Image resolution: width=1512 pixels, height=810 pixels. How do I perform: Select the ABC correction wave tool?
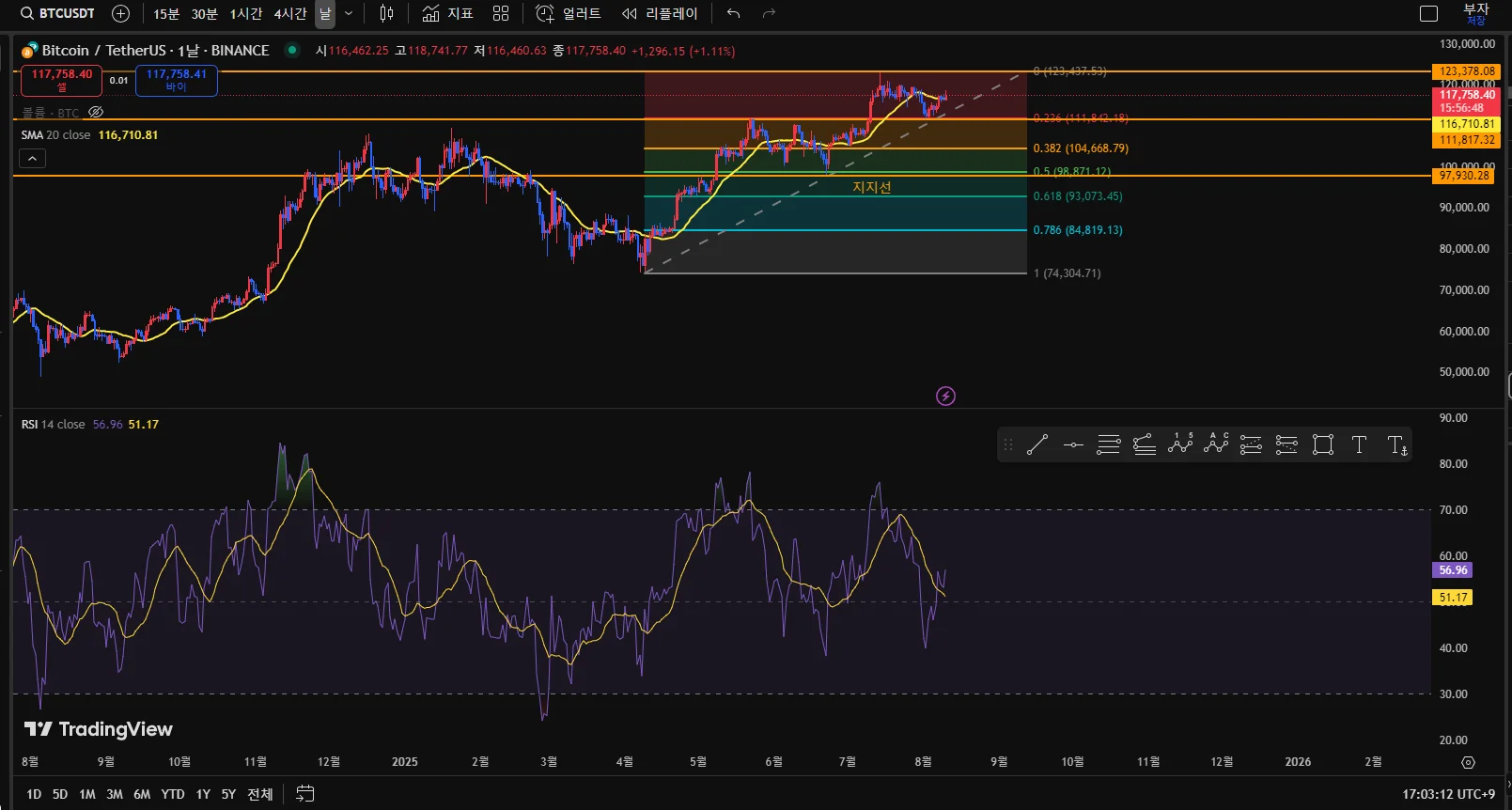click(x=1216, y=444)
